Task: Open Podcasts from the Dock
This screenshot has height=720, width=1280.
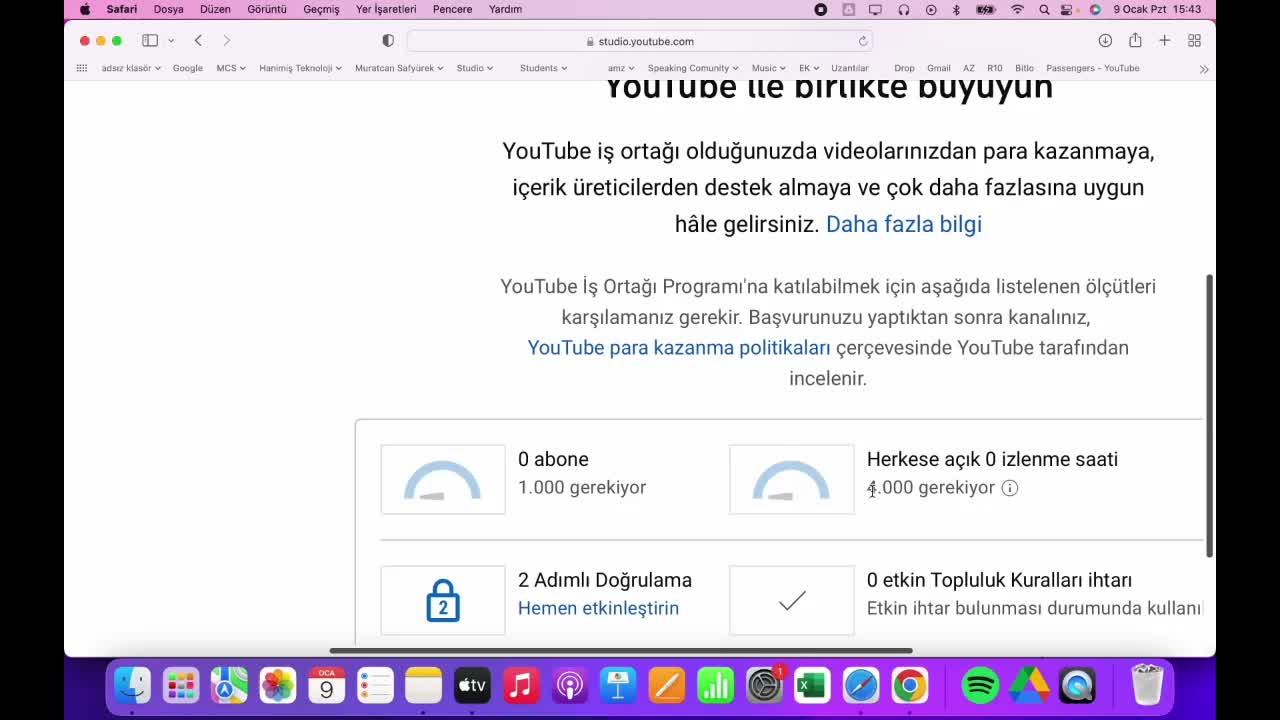Action: coord(569,686)
